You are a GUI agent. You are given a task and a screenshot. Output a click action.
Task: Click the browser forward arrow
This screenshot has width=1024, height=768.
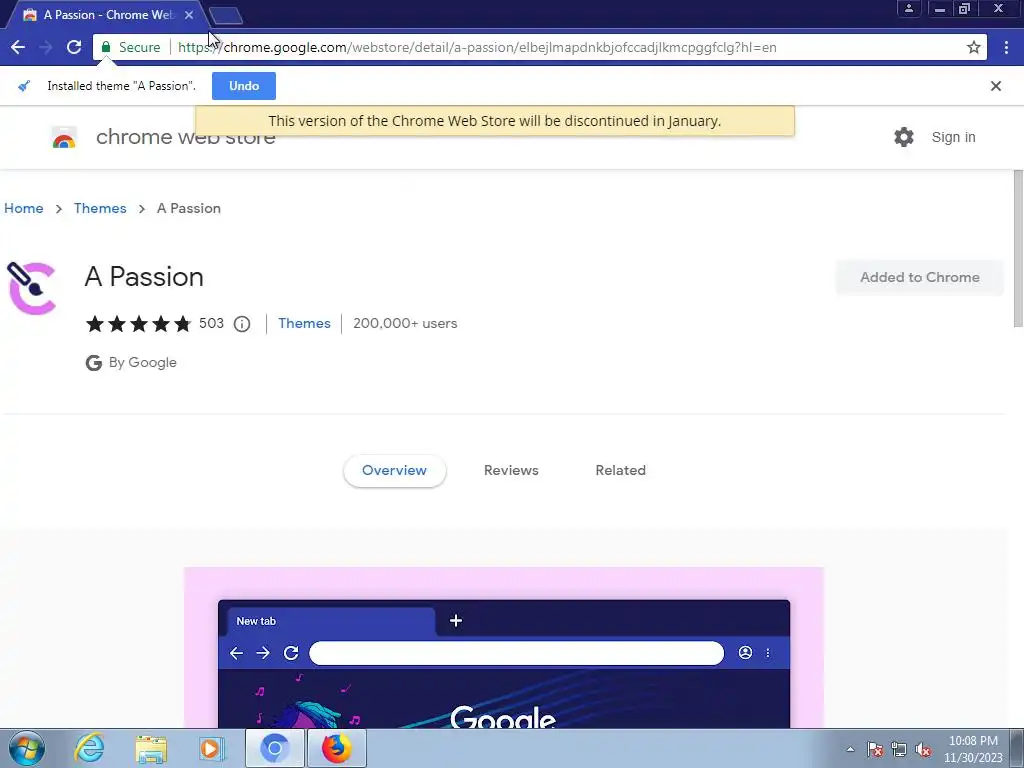(x=46, y=47)
